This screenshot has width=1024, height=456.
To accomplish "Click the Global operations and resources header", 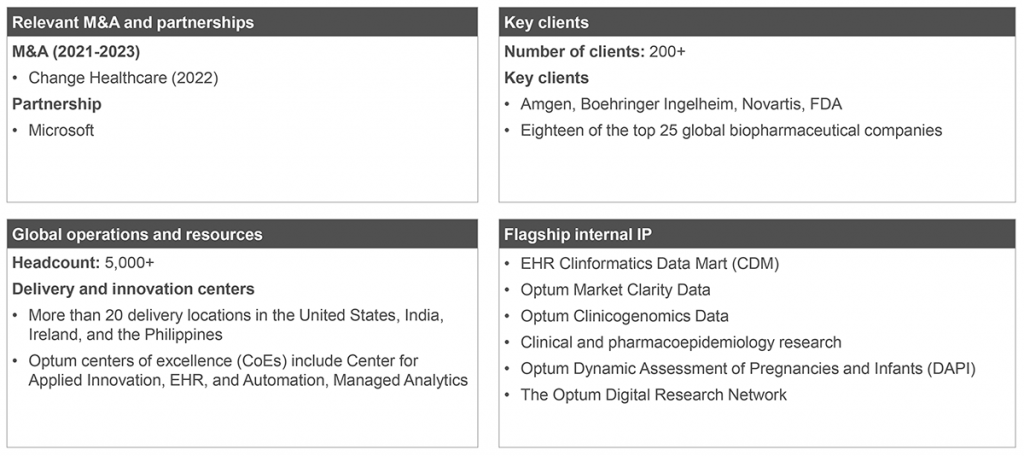I will [242, 234].
